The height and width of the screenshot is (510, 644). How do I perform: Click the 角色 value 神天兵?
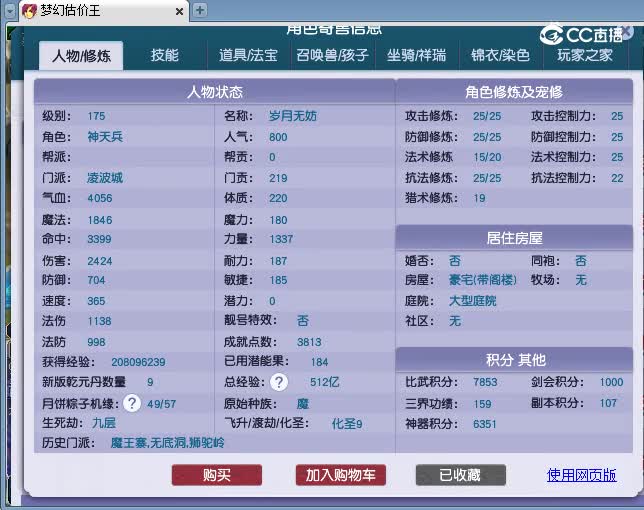click(x=105, y=137)
